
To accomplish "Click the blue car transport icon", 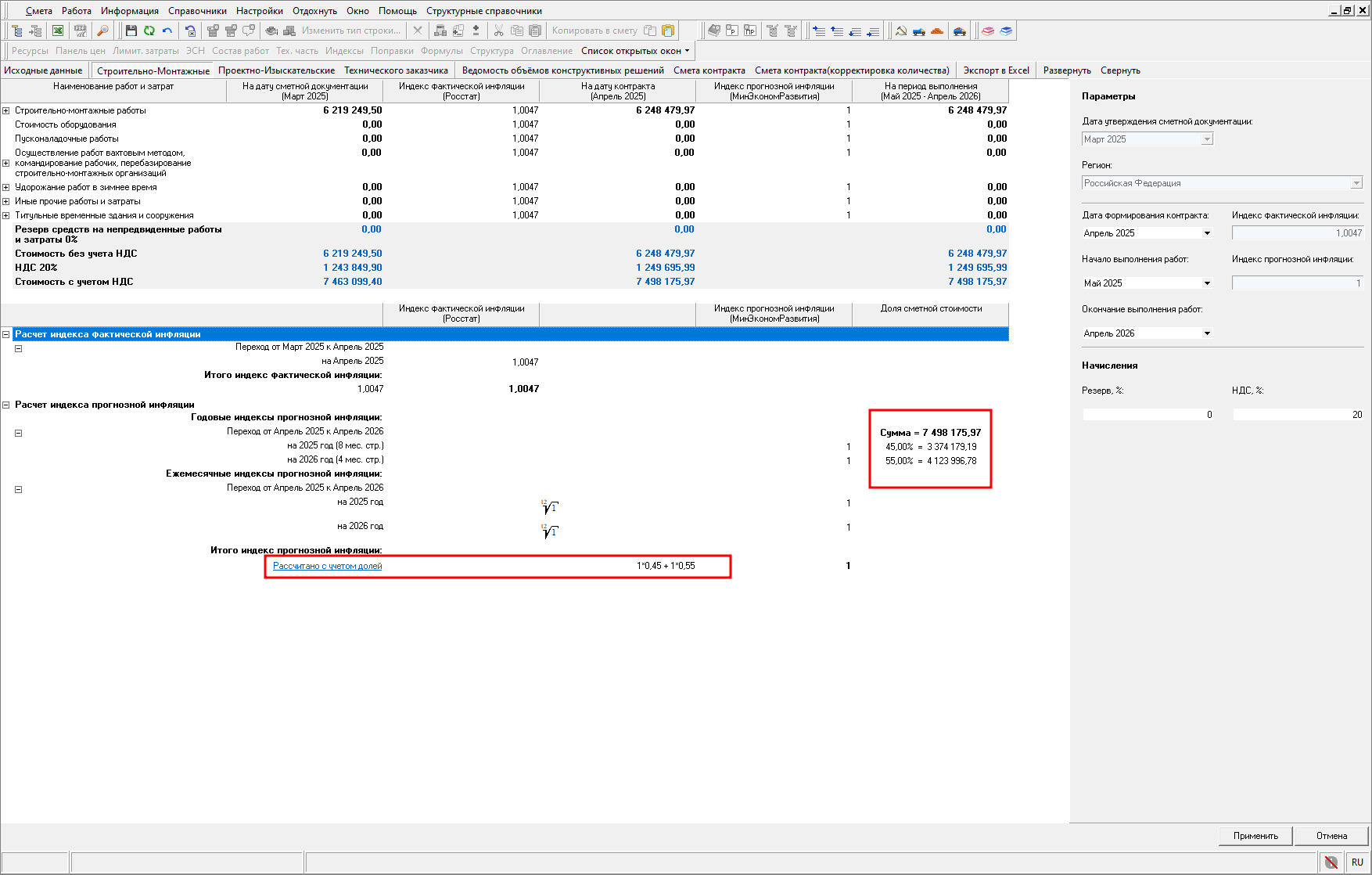I will pyautogui.click(x=960, y=31).
